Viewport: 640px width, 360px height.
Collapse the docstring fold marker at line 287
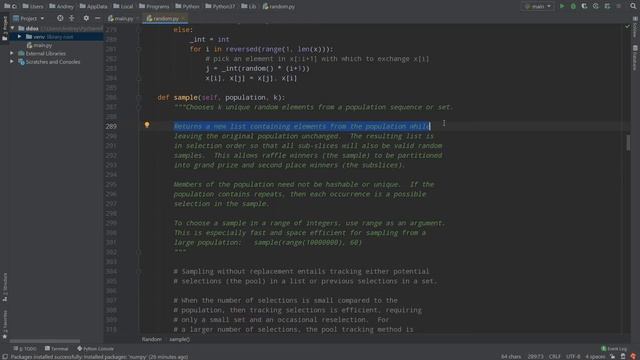point(139,107)
